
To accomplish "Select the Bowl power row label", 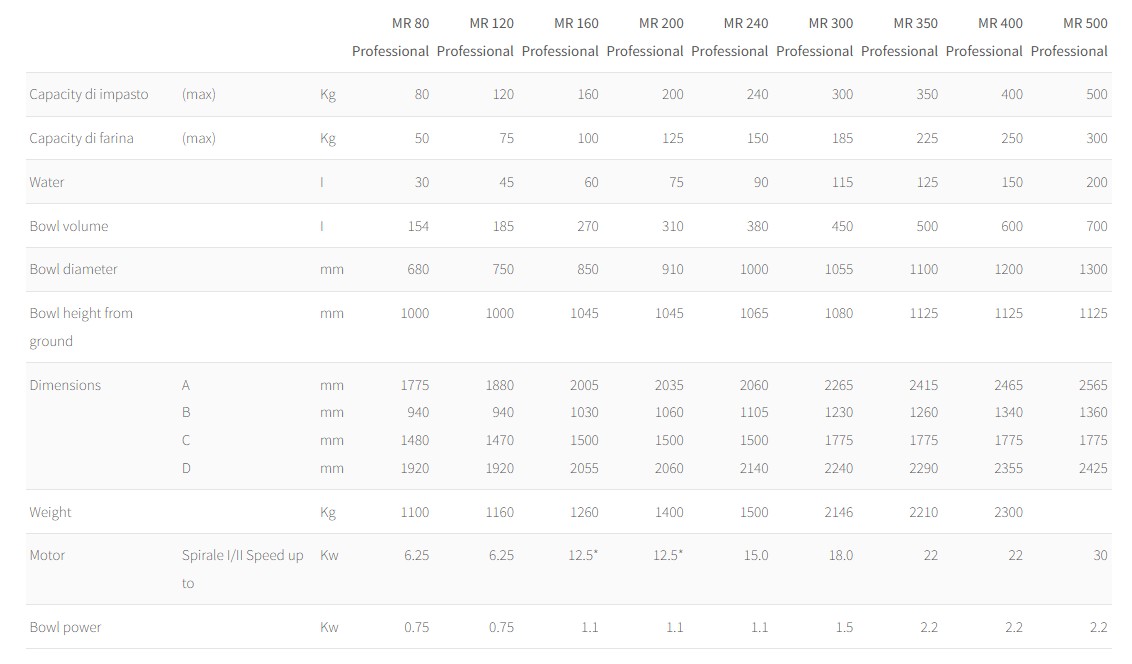I will pos(65,627).
